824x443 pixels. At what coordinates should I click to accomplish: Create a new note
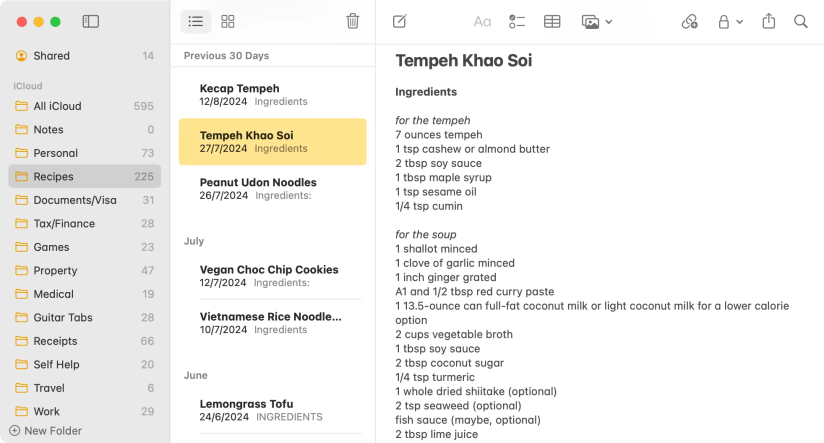point(400,21)
